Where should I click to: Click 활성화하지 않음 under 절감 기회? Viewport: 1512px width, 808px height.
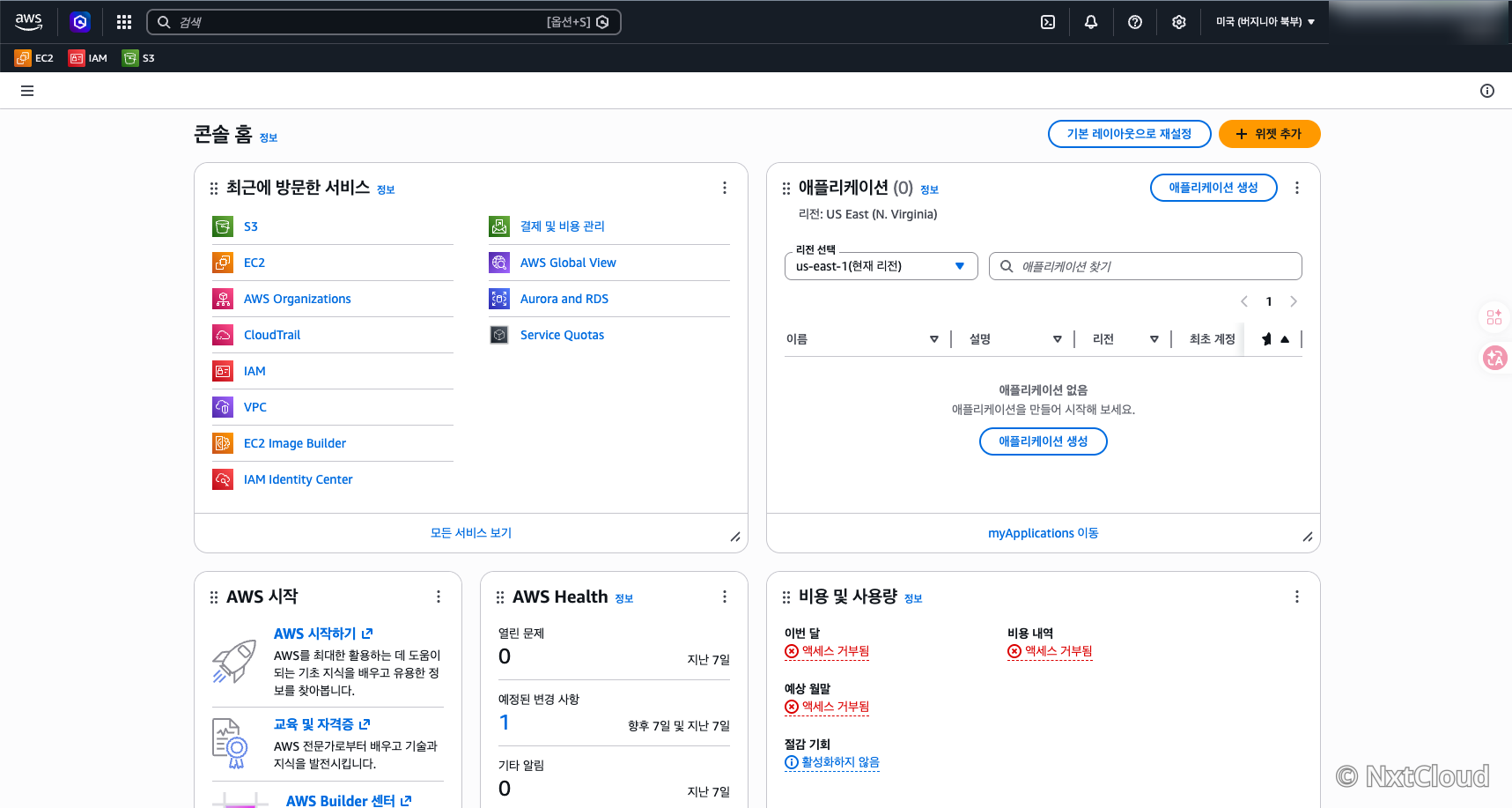pyautogui.click(x=832, y=762)
